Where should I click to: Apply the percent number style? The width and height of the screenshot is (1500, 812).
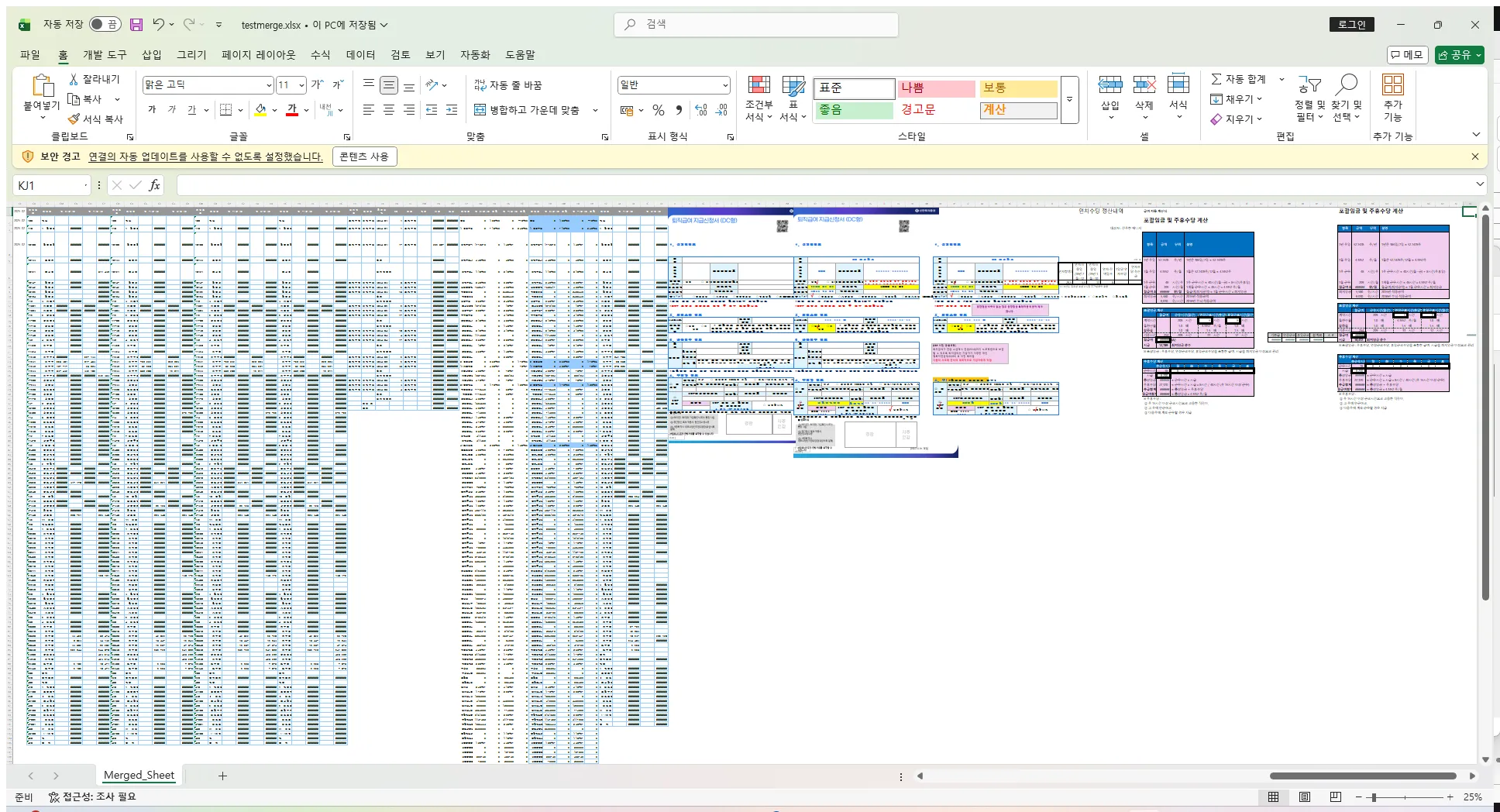pyautogui.click(x=658, y=110)
